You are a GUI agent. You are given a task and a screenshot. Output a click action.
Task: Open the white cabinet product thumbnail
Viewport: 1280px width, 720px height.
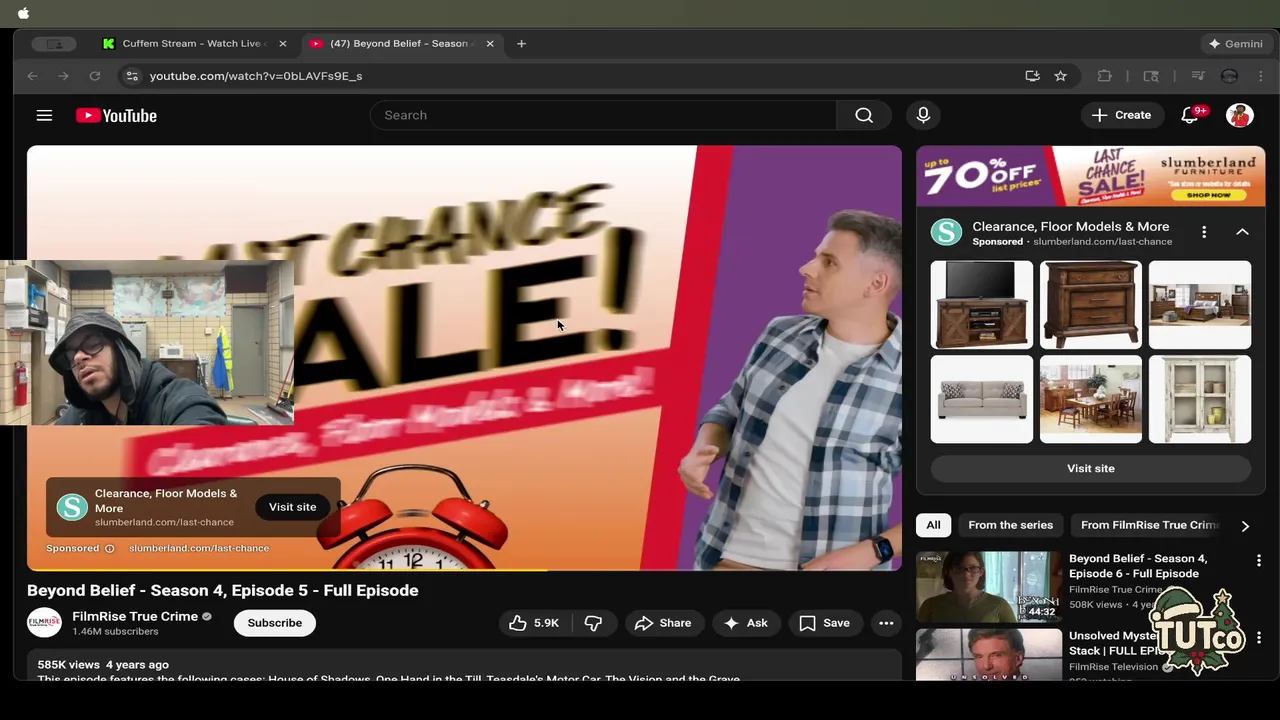1200,399
